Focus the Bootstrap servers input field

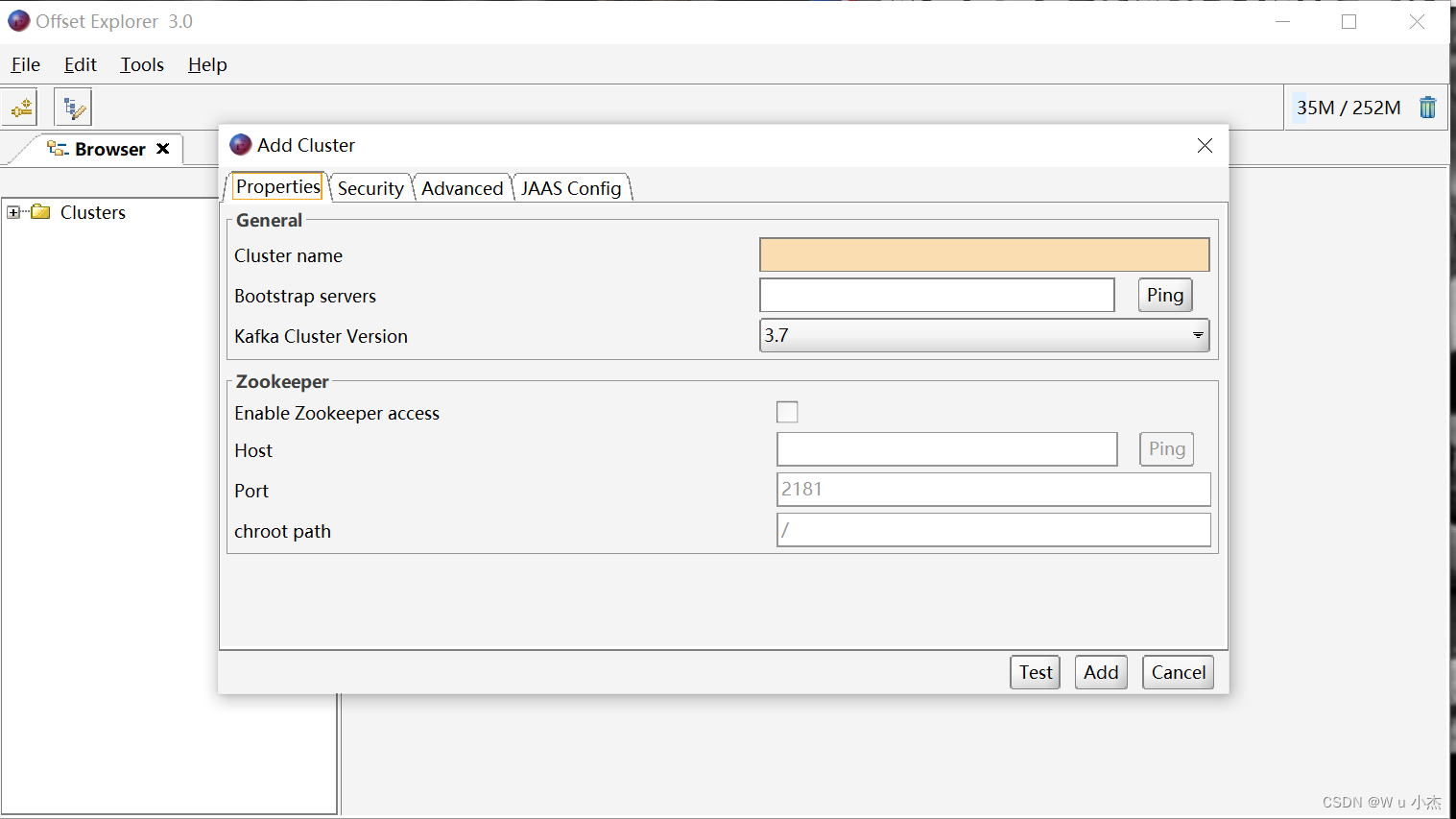coord(937,295)
